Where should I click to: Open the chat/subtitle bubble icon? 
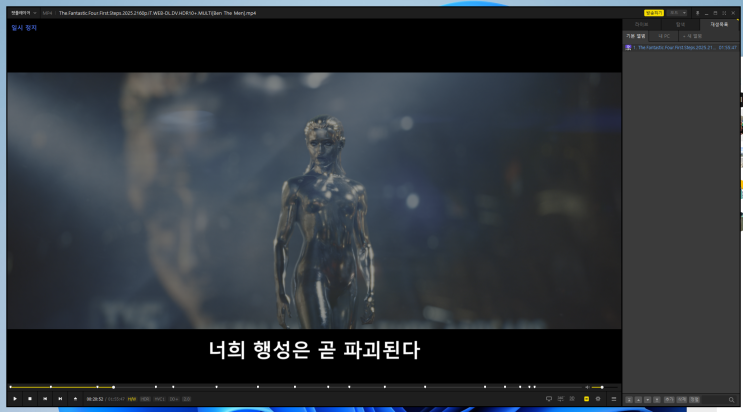(549, 399)
